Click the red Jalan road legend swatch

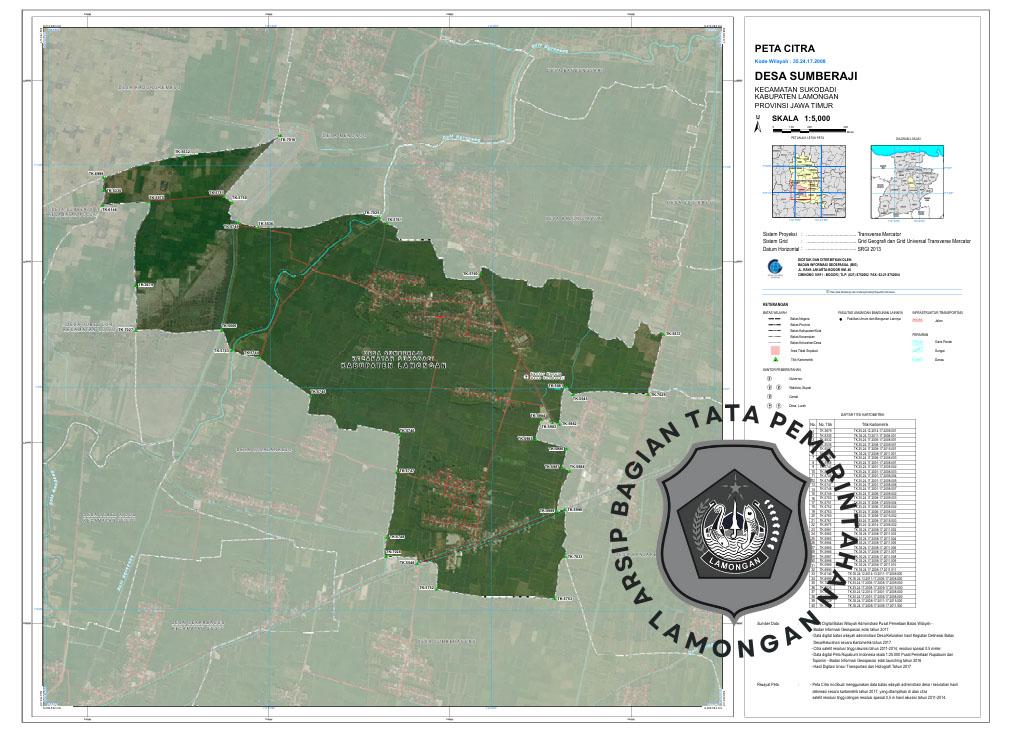coord(919,320)
